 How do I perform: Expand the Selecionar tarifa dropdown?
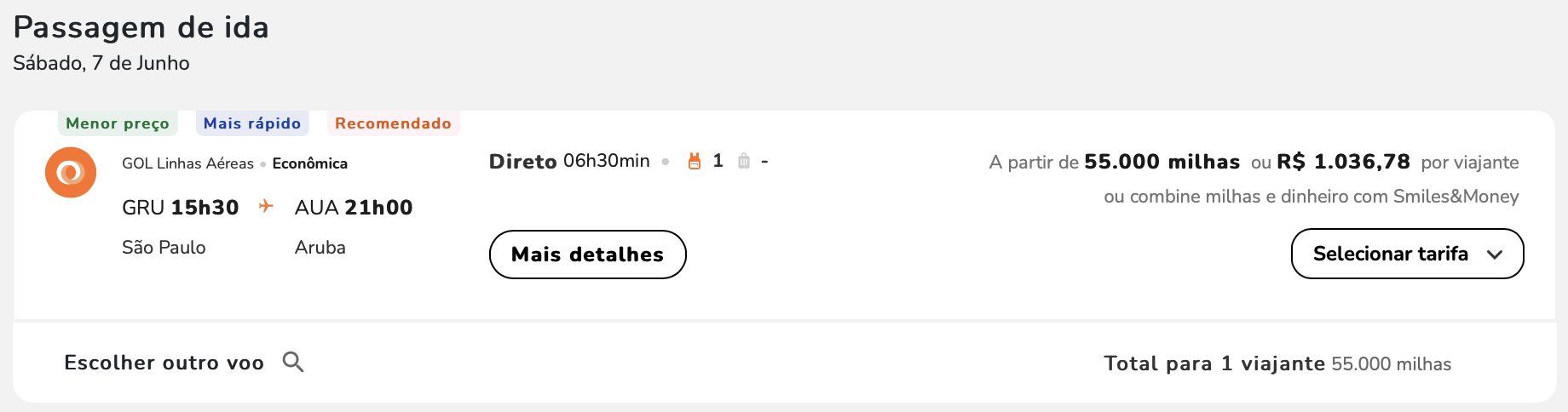click(1408, 254)
